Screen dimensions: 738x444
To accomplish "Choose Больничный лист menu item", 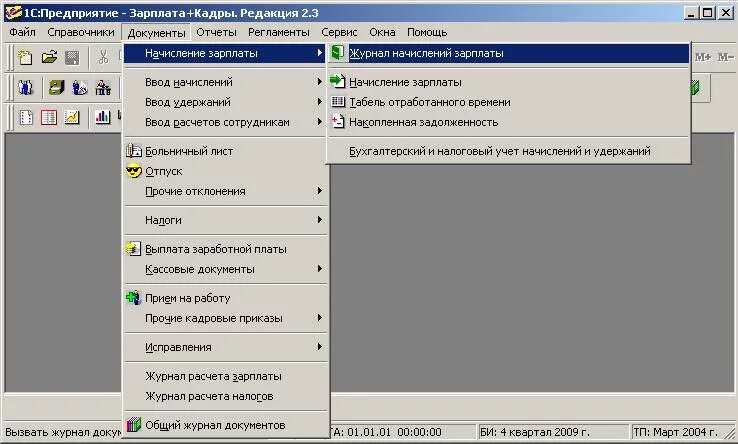I will coord(225,151).
